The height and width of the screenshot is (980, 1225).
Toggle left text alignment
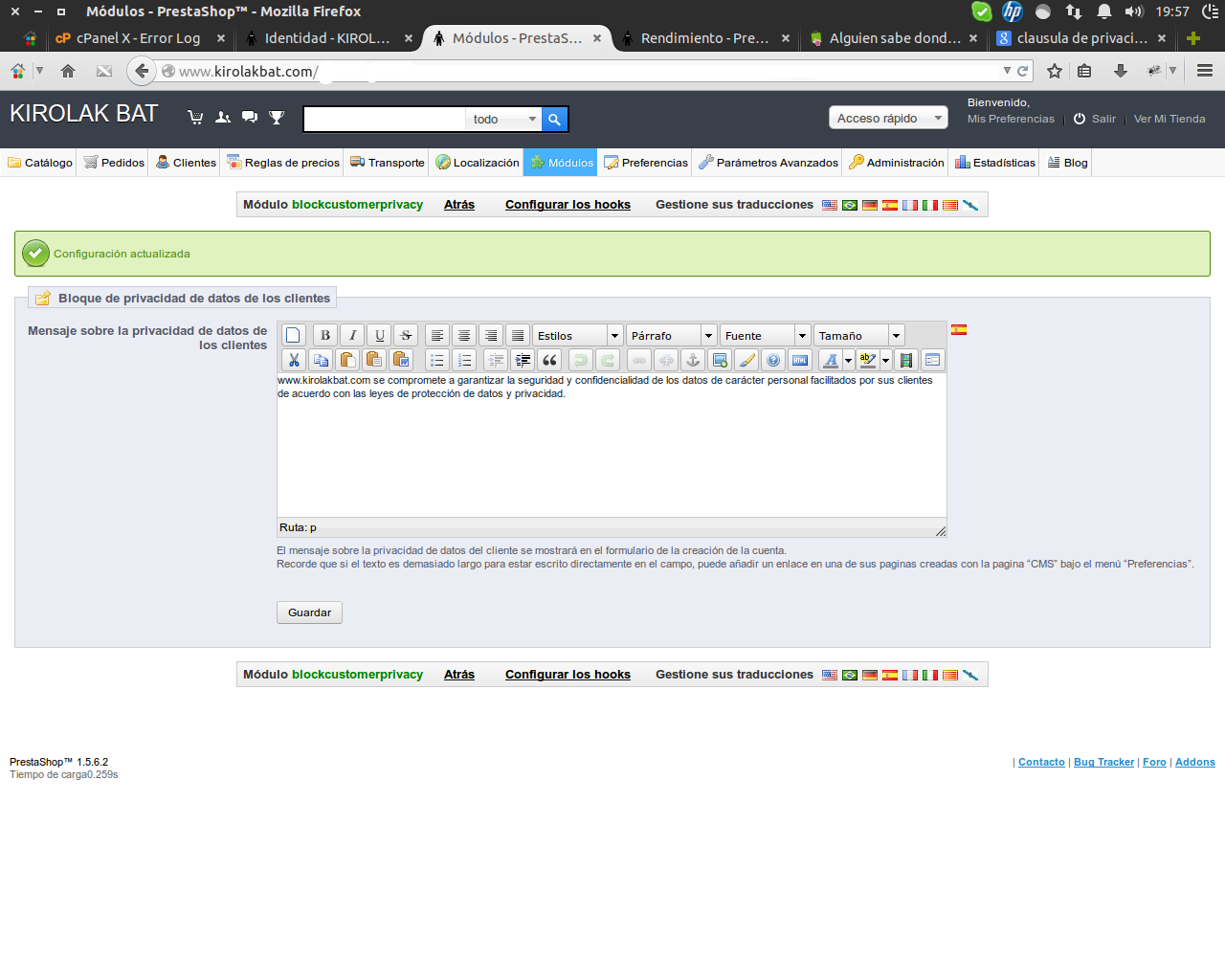437,335
